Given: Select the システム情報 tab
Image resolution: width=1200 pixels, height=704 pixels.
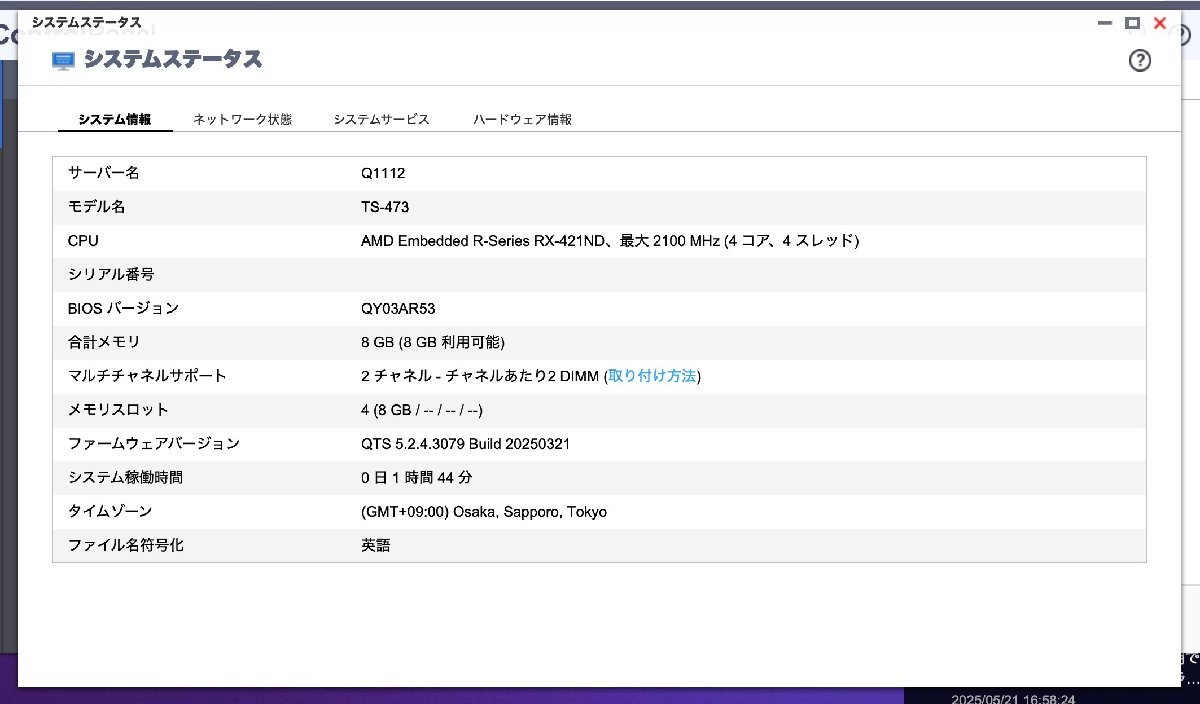Looking at the screenshot, I should tap(115, 118).
